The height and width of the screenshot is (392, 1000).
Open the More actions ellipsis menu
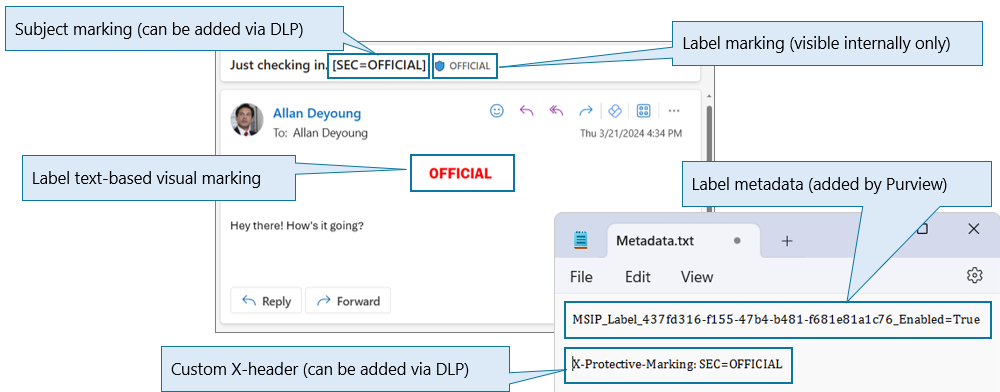coord(673,111)
